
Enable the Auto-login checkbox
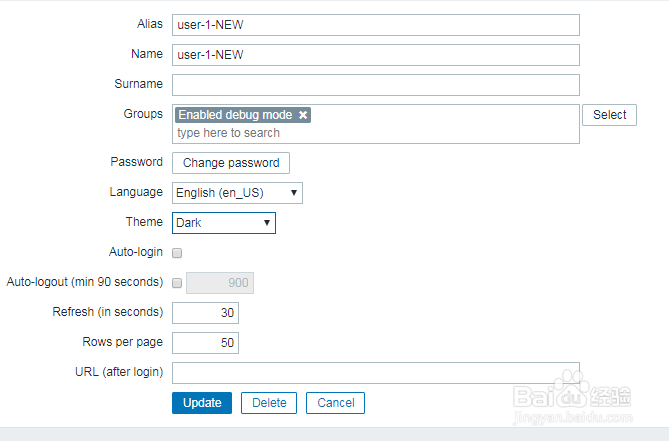177,253
